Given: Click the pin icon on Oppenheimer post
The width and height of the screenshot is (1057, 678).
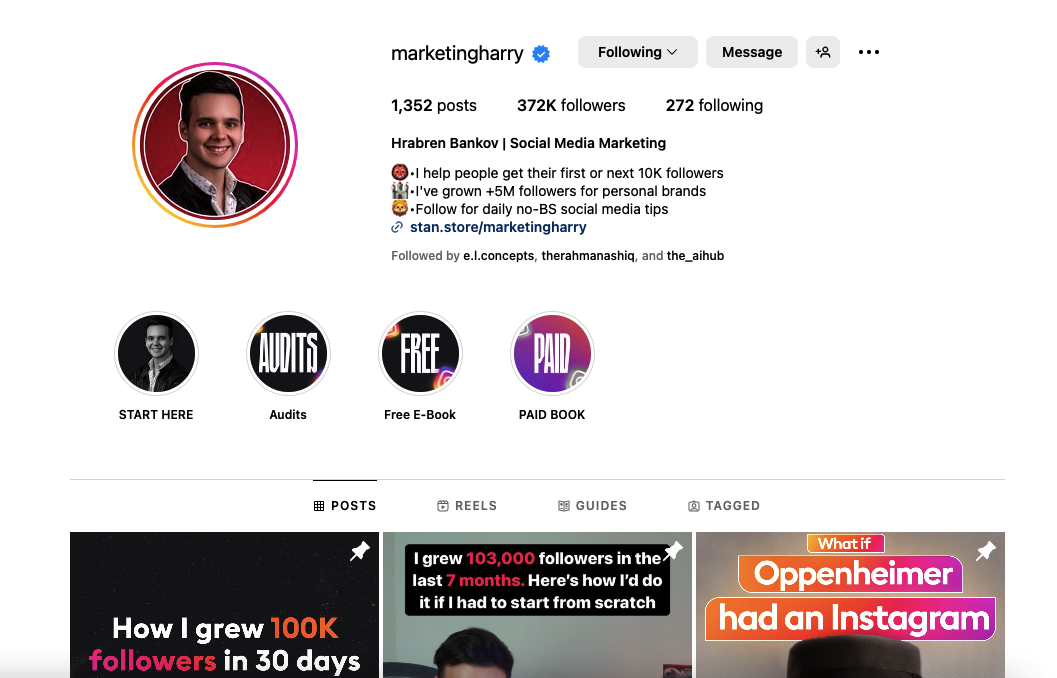Looking at the screenshot, I should coord(986,551).
